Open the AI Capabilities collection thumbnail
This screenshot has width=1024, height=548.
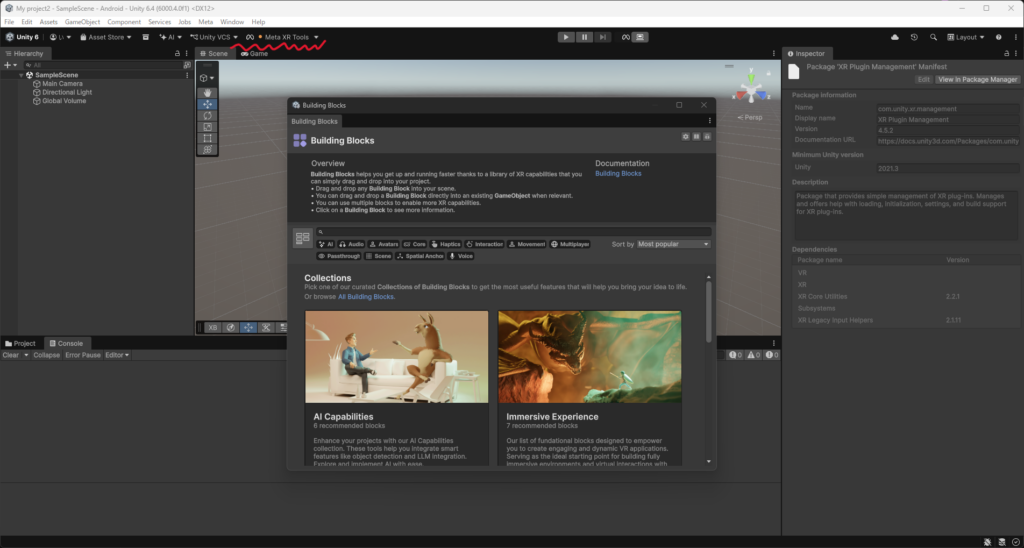(x=396, y=357)
